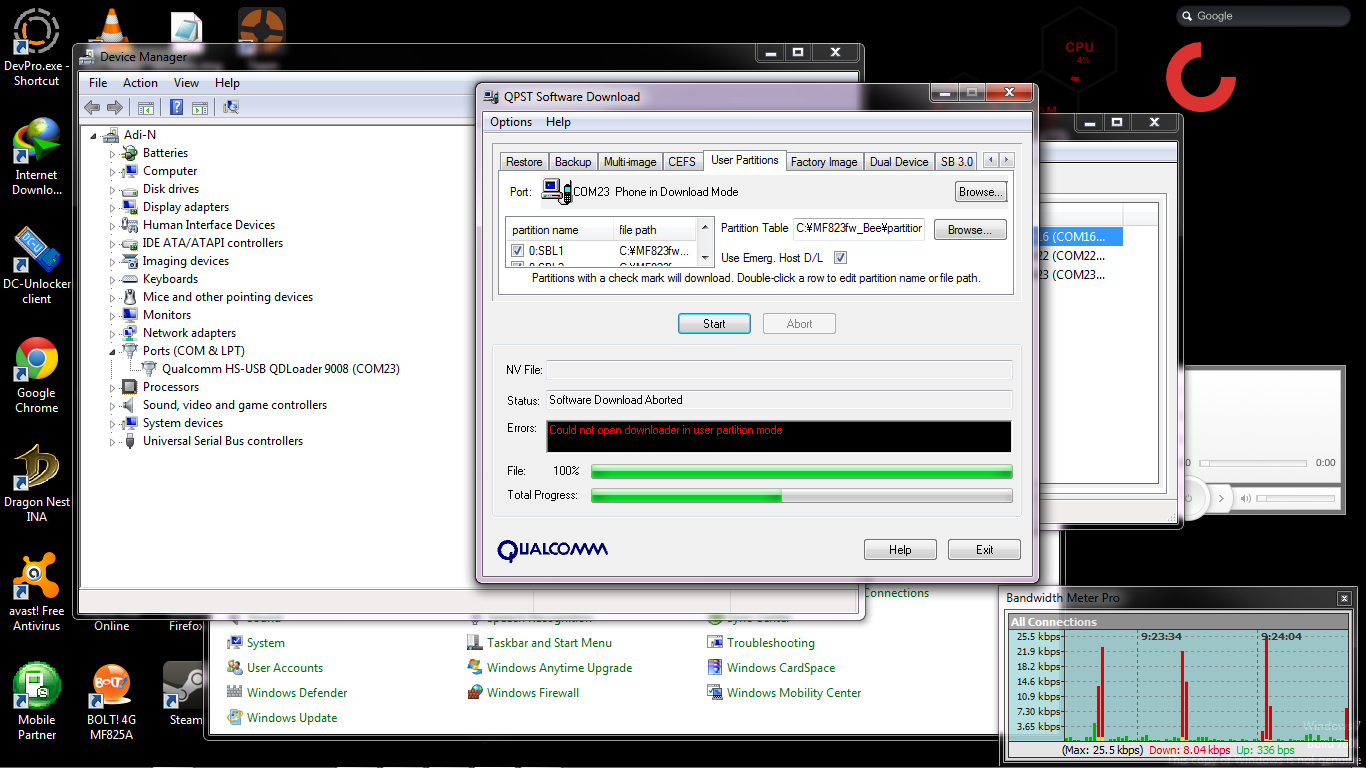The height and width of the screenshot is (768, 1366).
Task: Click the Scan for hardware changes toolbar icon
Action: click(231, 107)
